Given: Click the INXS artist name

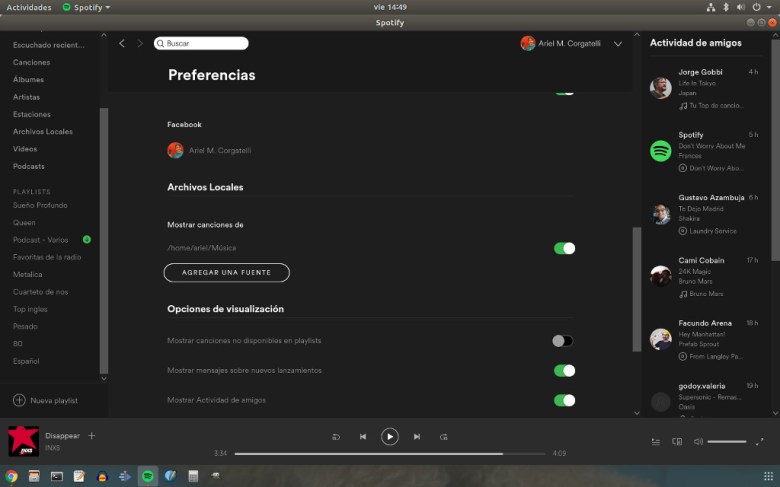Looking at the screenshot, I should (x=52, y=448).
